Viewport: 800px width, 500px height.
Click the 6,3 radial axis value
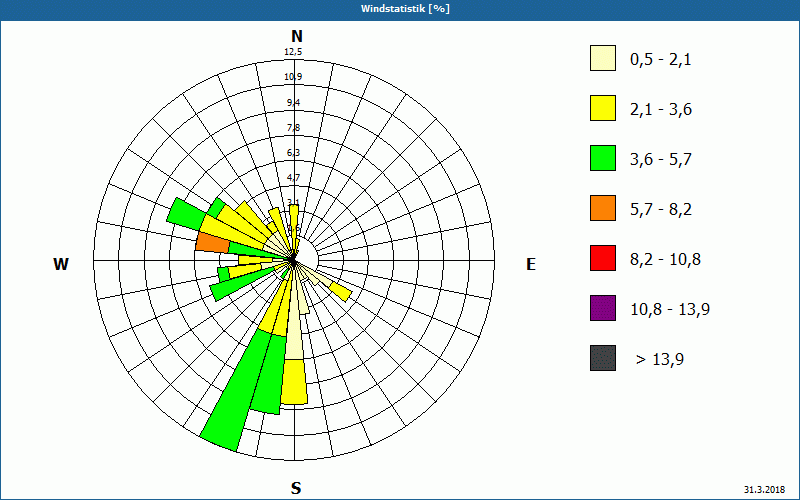pos(293,153)
